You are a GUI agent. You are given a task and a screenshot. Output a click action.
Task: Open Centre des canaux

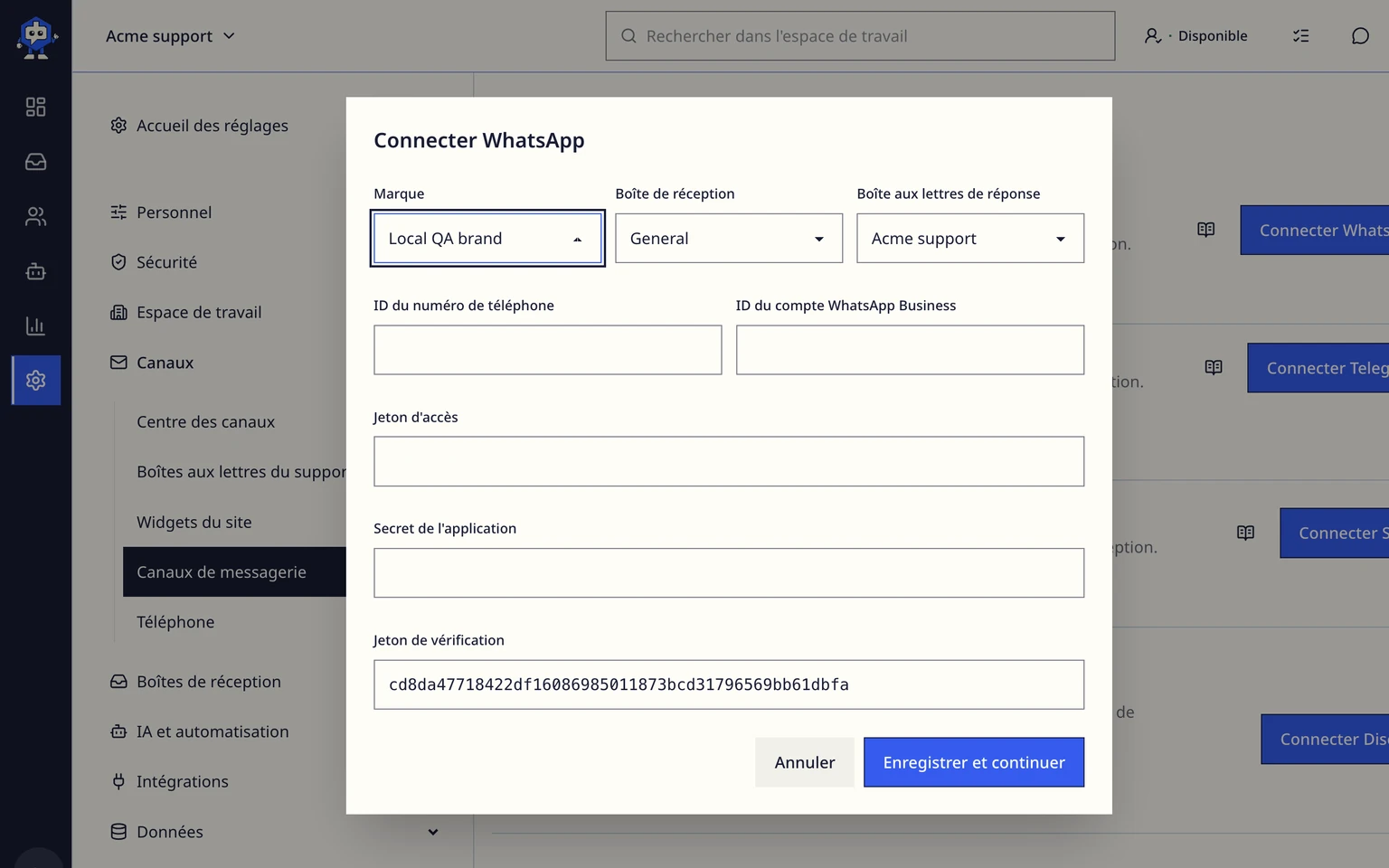pyautogui.click(x=205, y=422)
